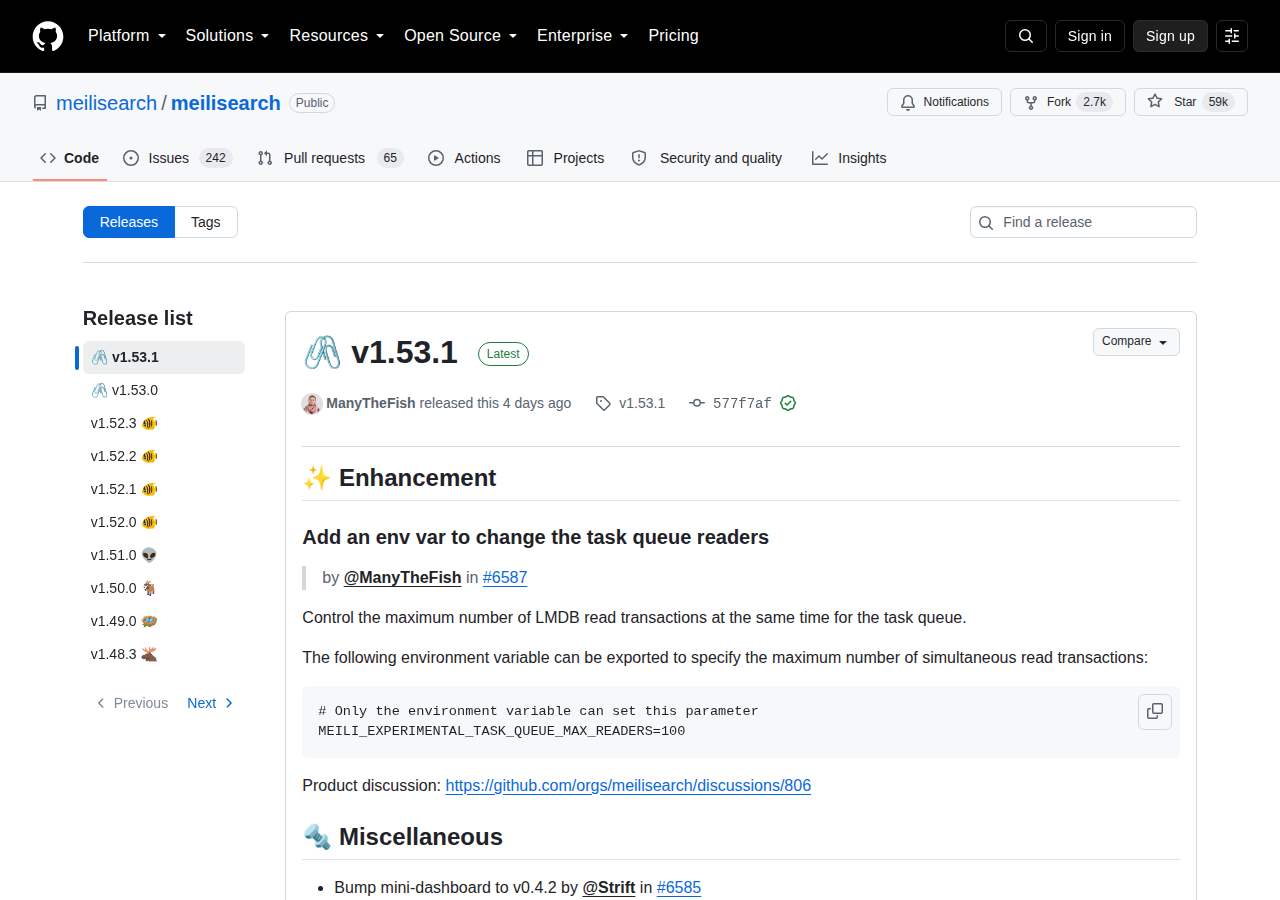Expand the Enterprise menu
1280x900 pixels.
pyautogui.click(x=583, y=36)
